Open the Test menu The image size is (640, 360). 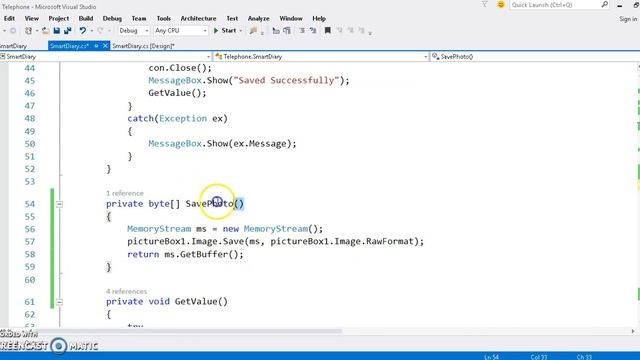coord(232,18)
